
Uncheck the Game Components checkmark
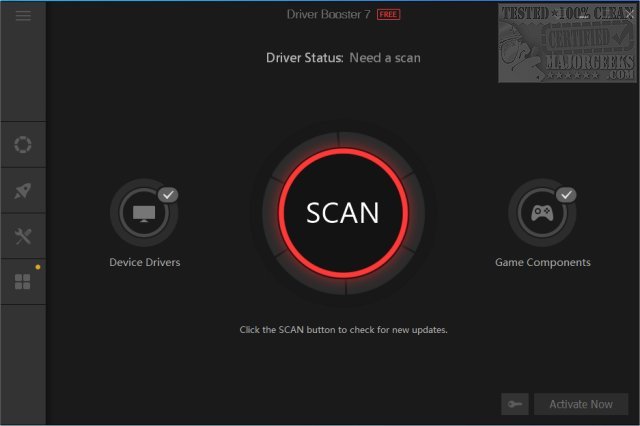pyautogui.click(x=567, y=194)
